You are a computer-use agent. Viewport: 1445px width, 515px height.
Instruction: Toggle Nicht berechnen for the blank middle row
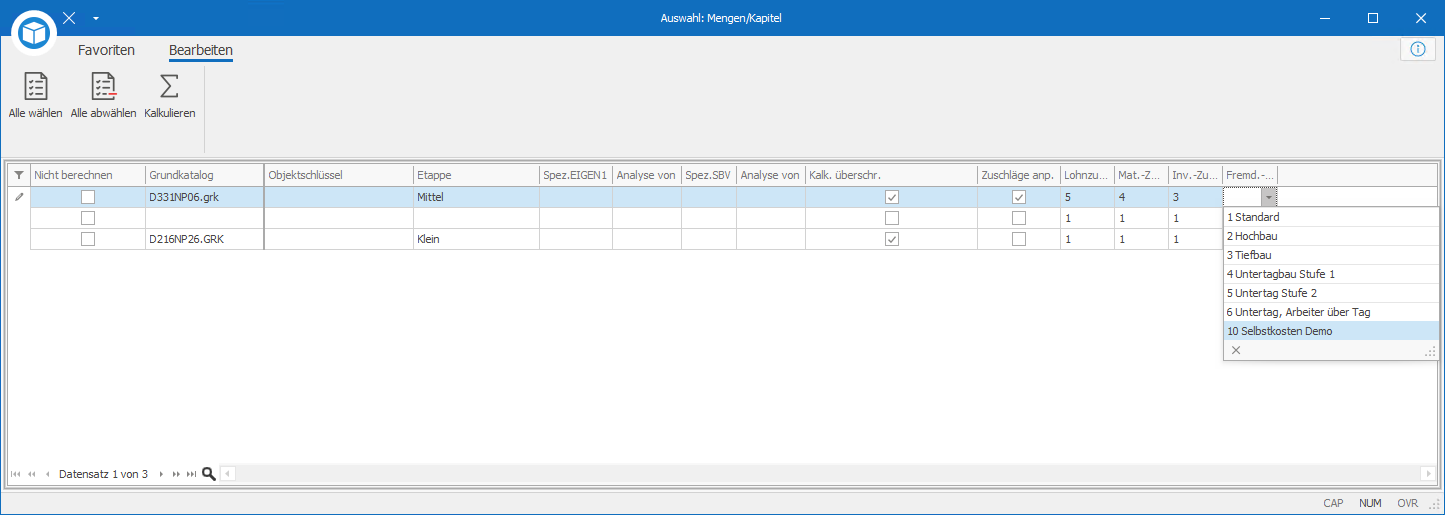88,218
